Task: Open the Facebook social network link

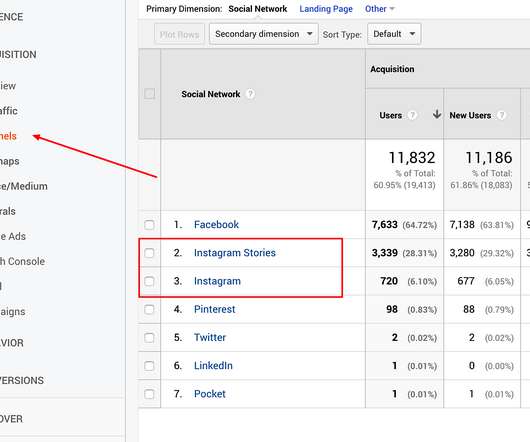Action: point(216,225)
